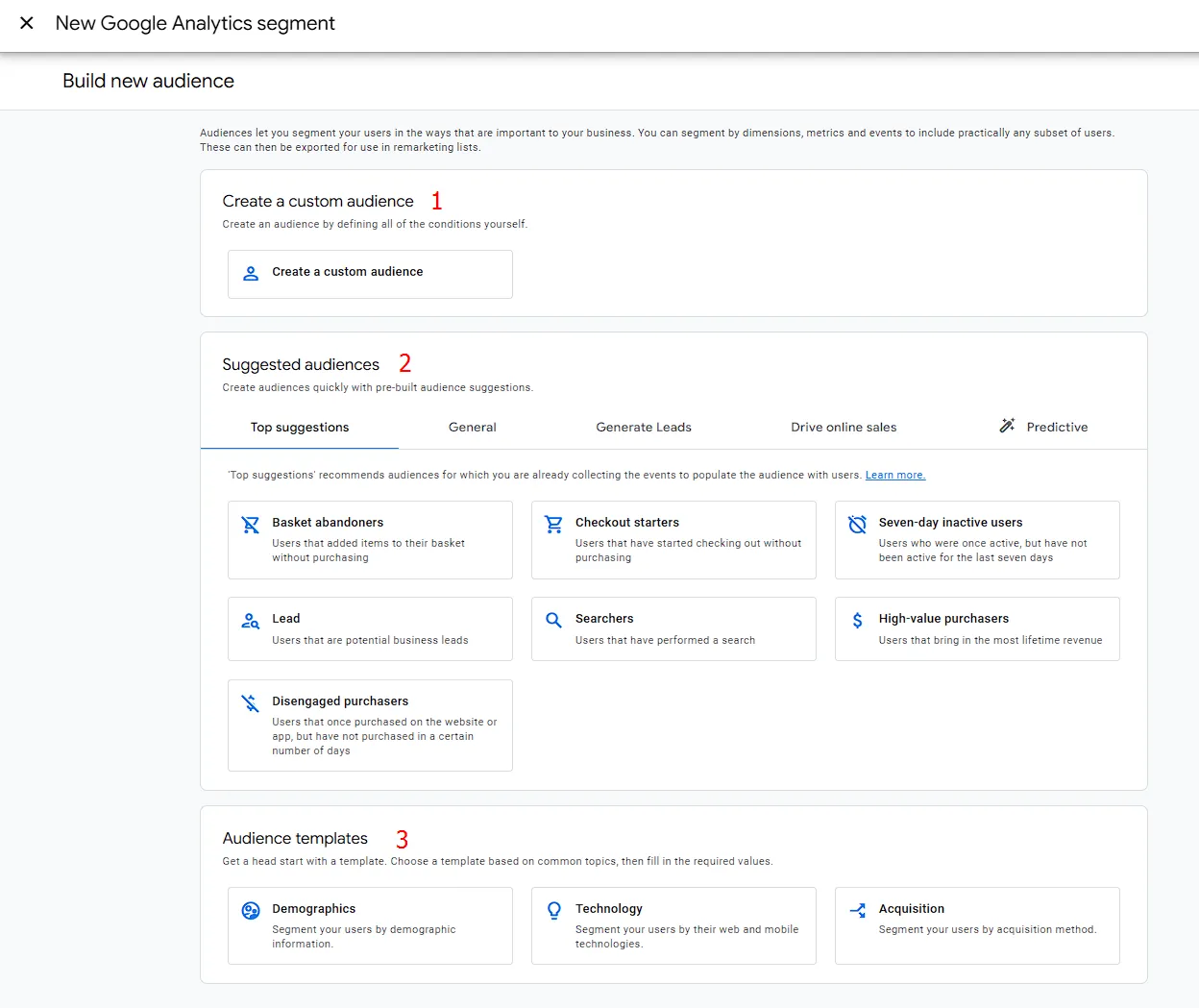Click the Searchers magnifying glass icon
The height and width of the screenshot is (1008, 1199).
click(553, 621)
